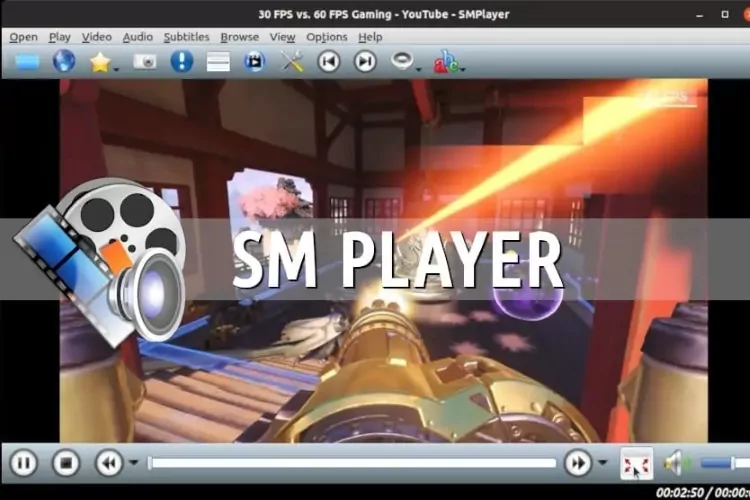The image size is (750, 500).
Task: Expand the fast forward options arrow
Action: tap(603, 463)
